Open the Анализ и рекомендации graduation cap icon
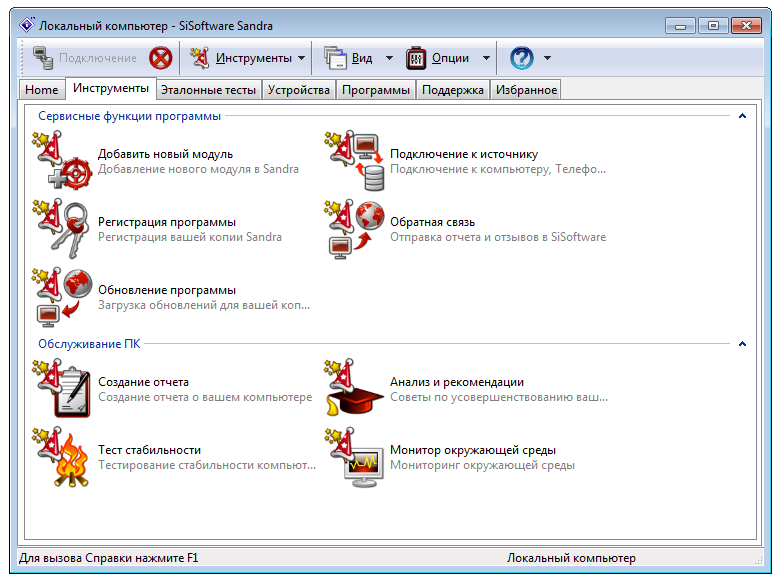 pos(354,388)
